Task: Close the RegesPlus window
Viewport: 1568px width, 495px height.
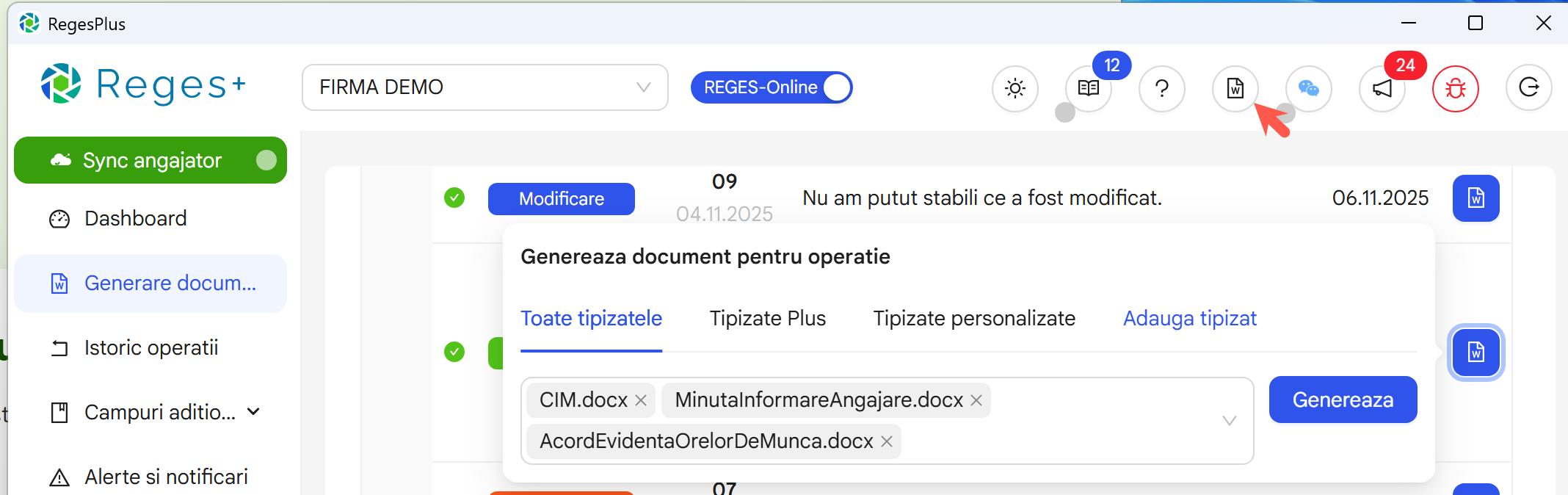Action: pos(1543,24)
